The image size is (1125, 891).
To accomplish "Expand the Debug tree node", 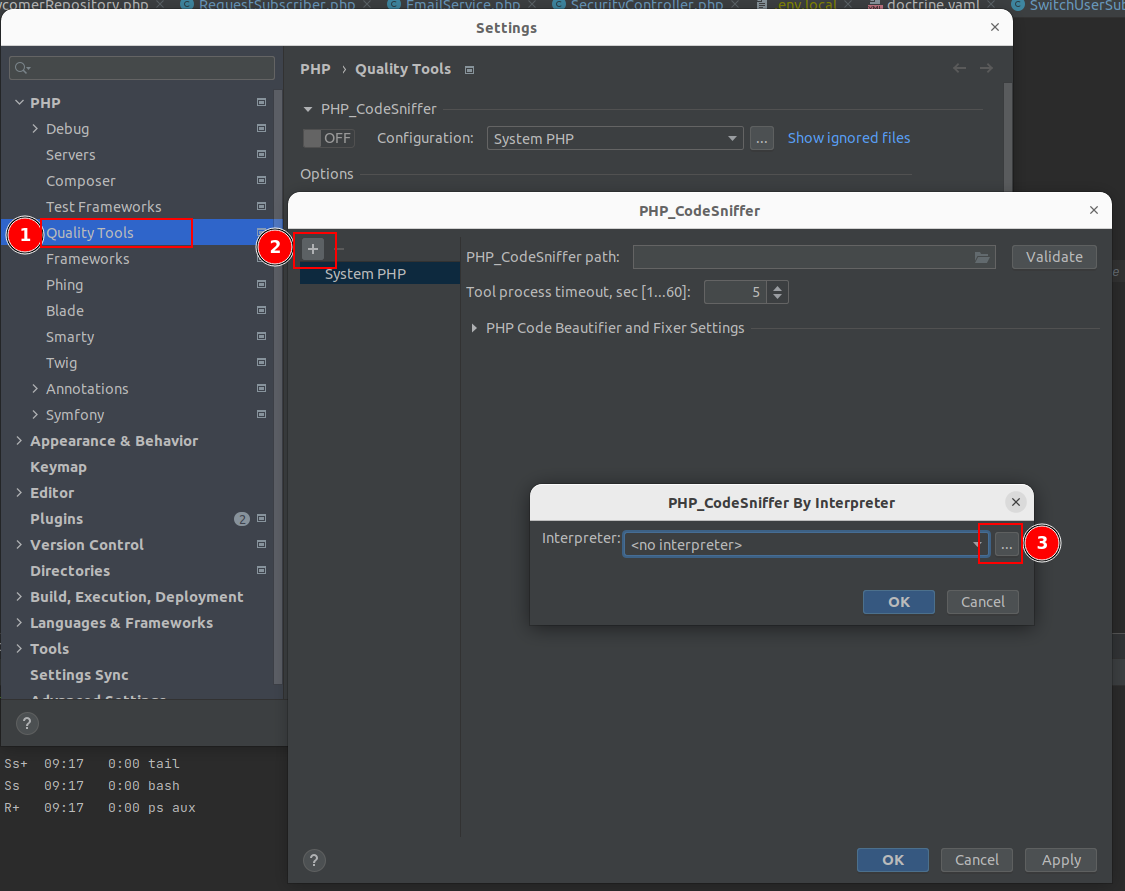I will 35,129.
